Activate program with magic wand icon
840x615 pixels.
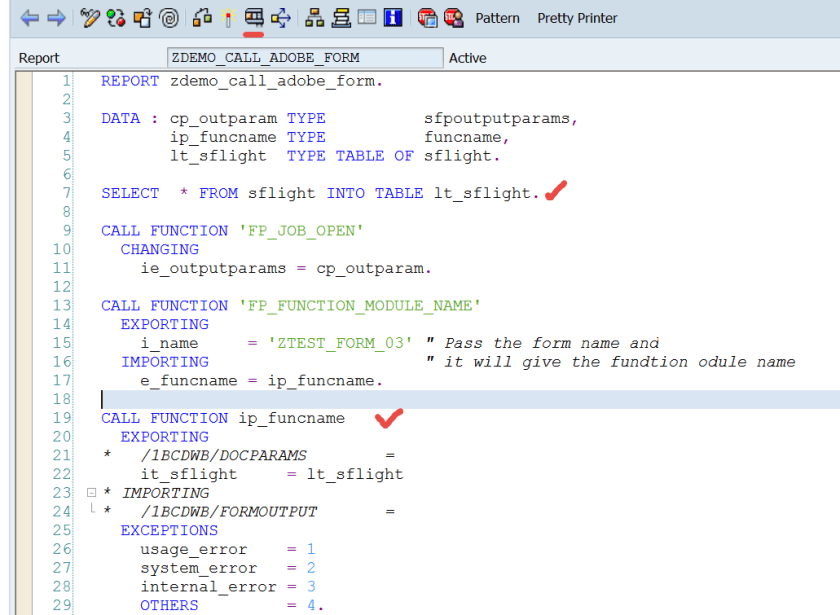228,18
